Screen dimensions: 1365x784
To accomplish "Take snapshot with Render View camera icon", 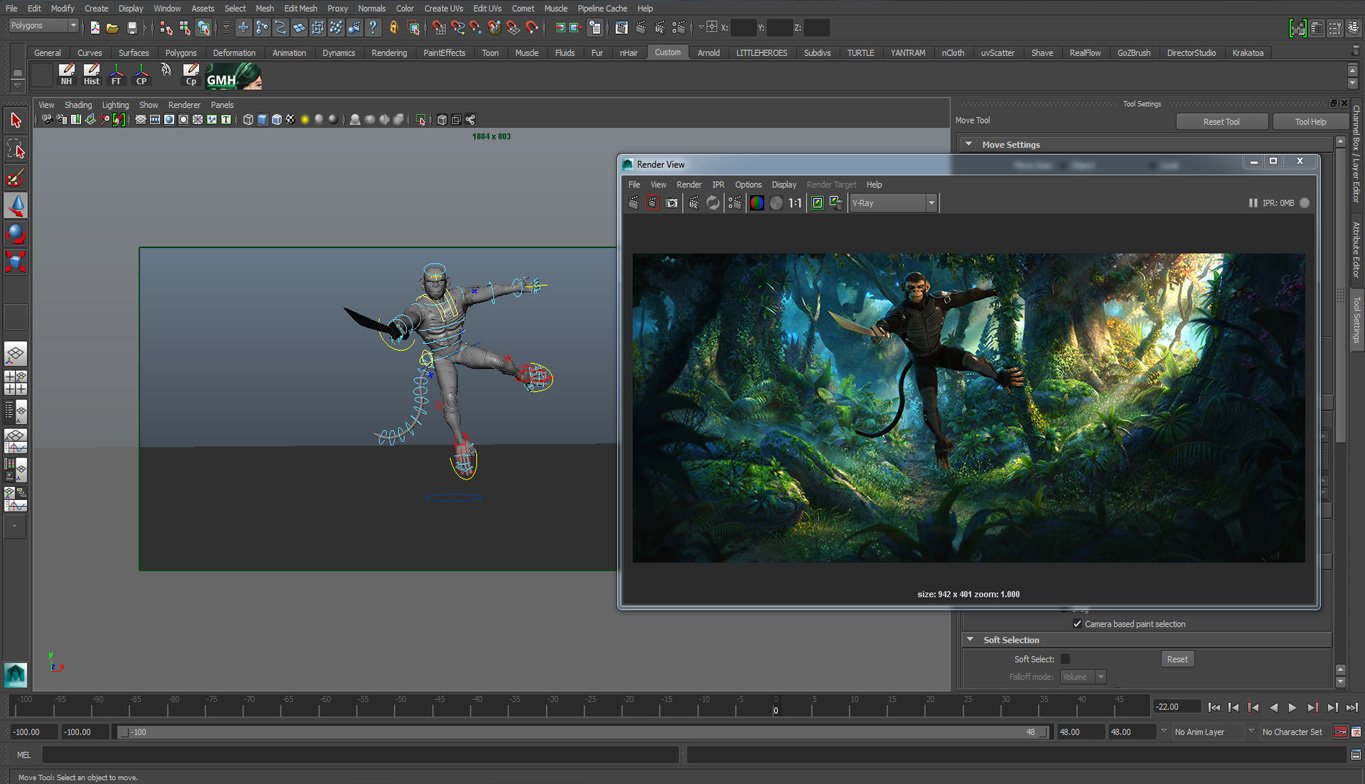I will (x=672, y=203).
